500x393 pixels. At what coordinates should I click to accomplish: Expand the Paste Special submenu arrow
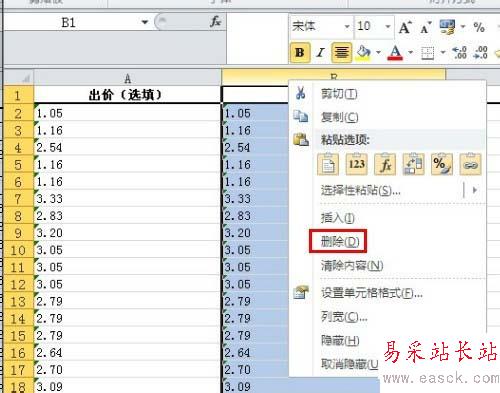pos(475,190)
